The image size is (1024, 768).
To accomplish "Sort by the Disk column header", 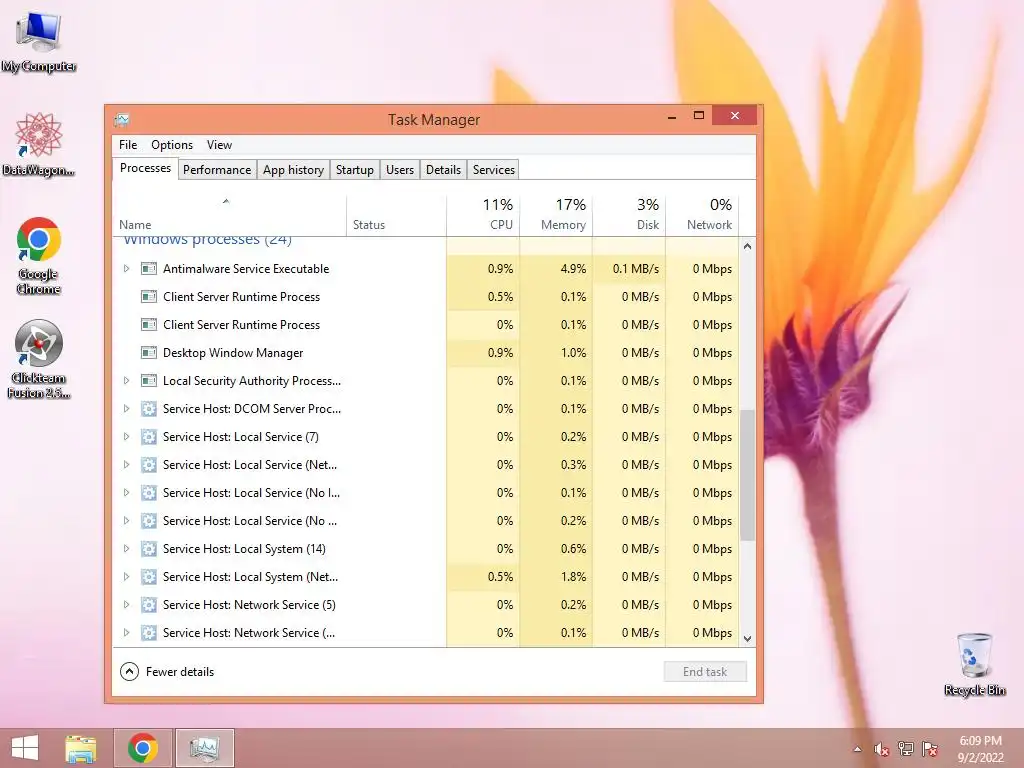I will (x=629, y=216).
